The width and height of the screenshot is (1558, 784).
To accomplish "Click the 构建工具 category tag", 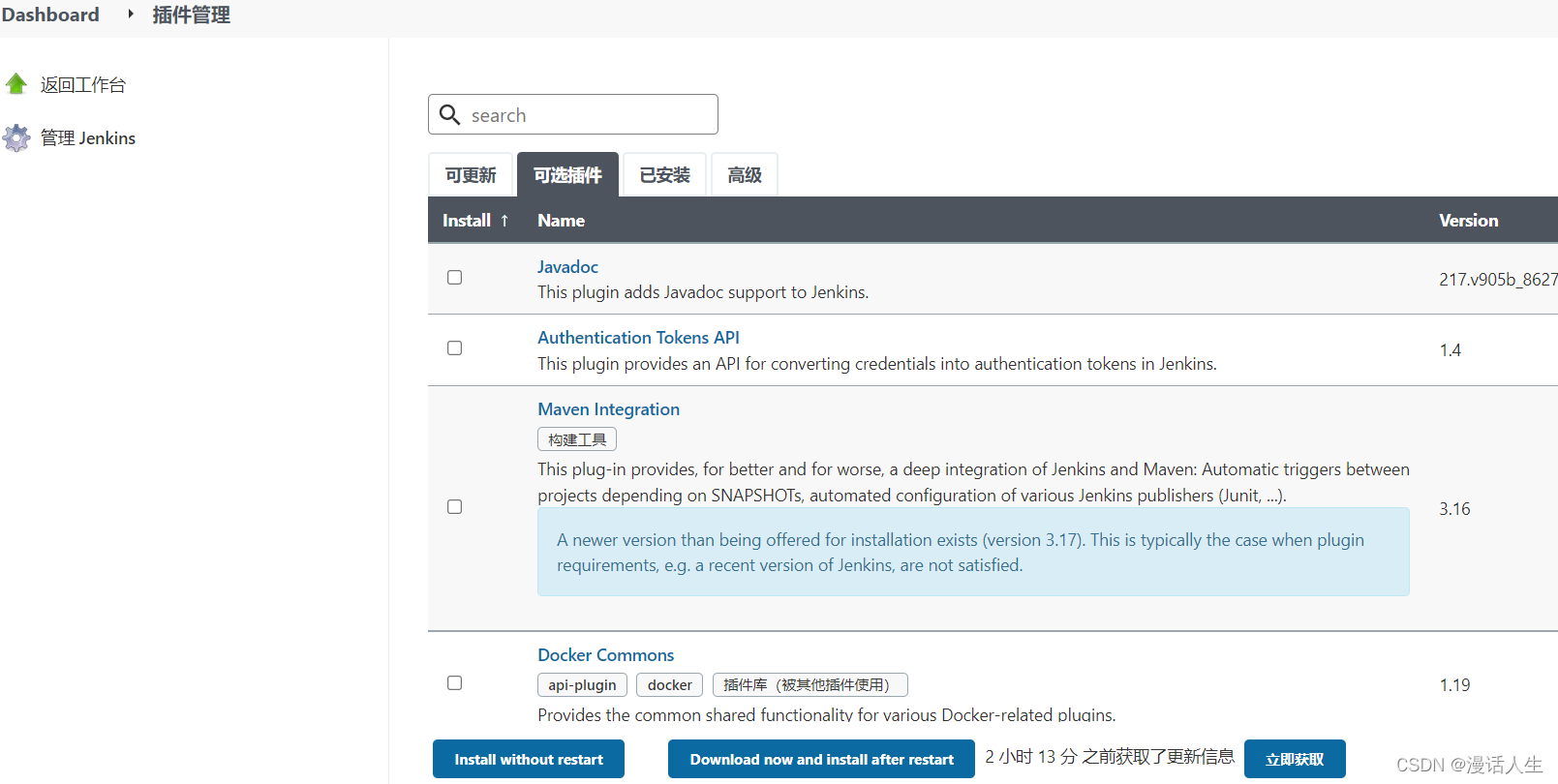I will pyautogui.click(x=577, y=439).
